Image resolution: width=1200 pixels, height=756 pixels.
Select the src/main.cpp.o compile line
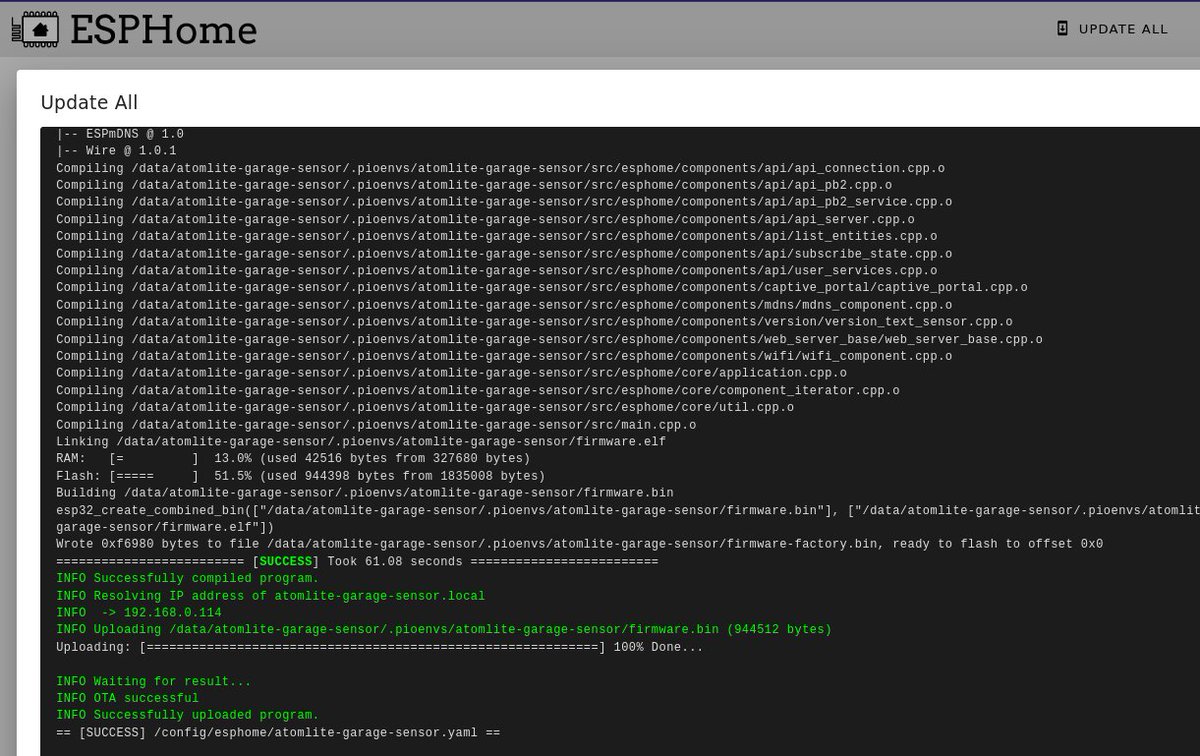click(x=376, y=424)
